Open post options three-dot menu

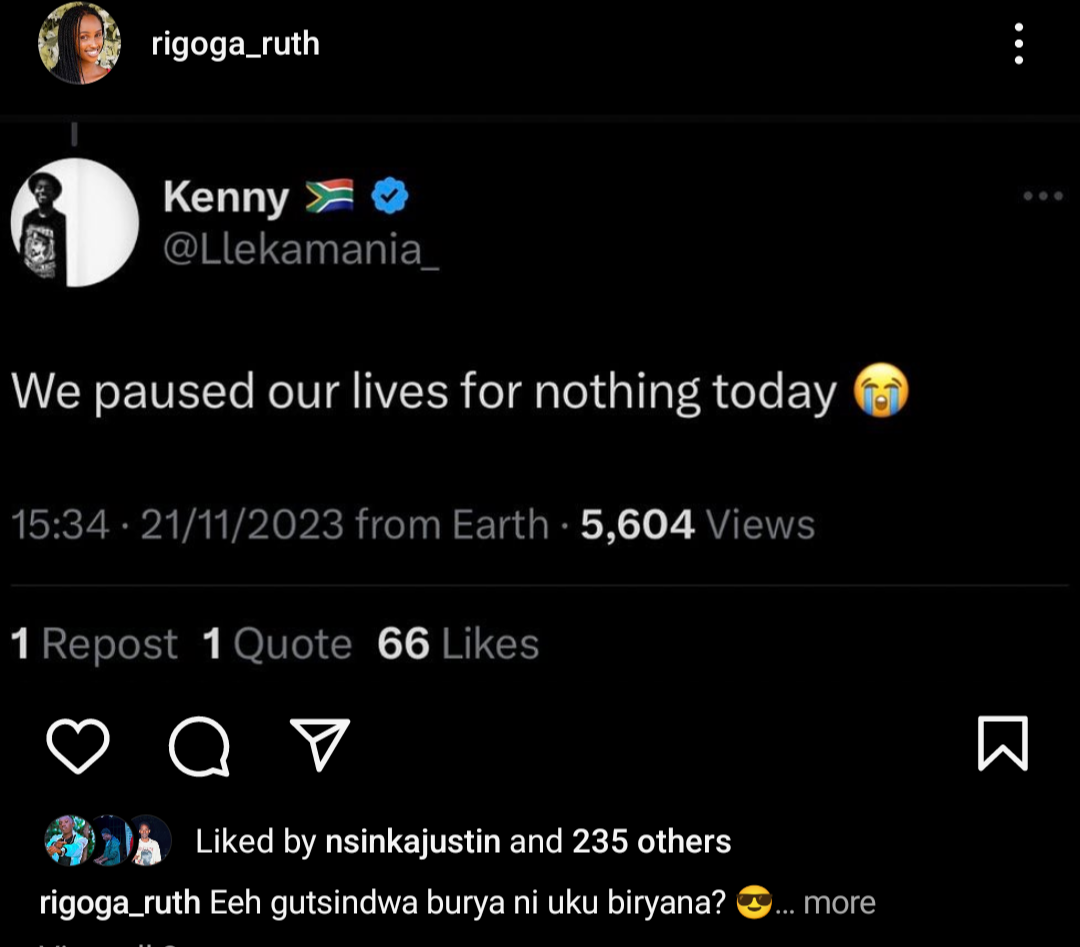tap(1018, 45)
